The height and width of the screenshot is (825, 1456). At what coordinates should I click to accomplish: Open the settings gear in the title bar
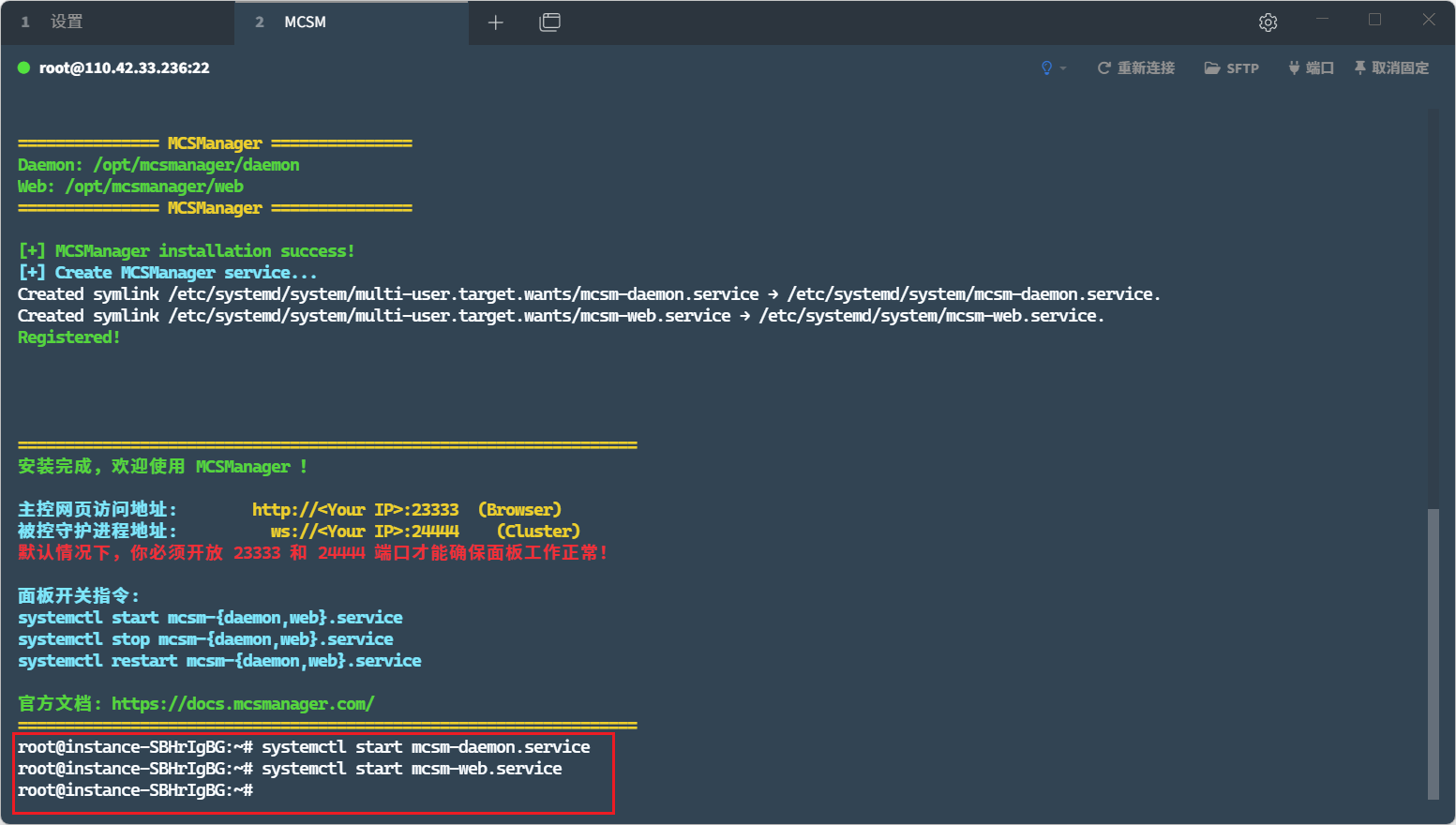point(1268,22)
